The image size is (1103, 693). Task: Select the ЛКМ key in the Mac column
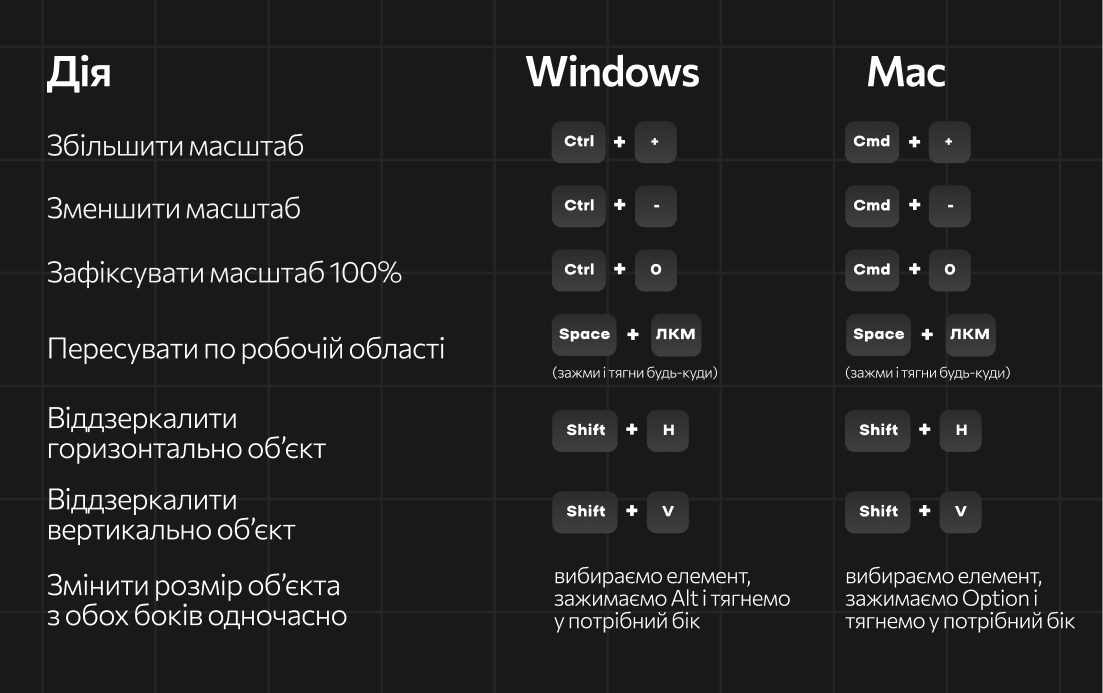969,334
